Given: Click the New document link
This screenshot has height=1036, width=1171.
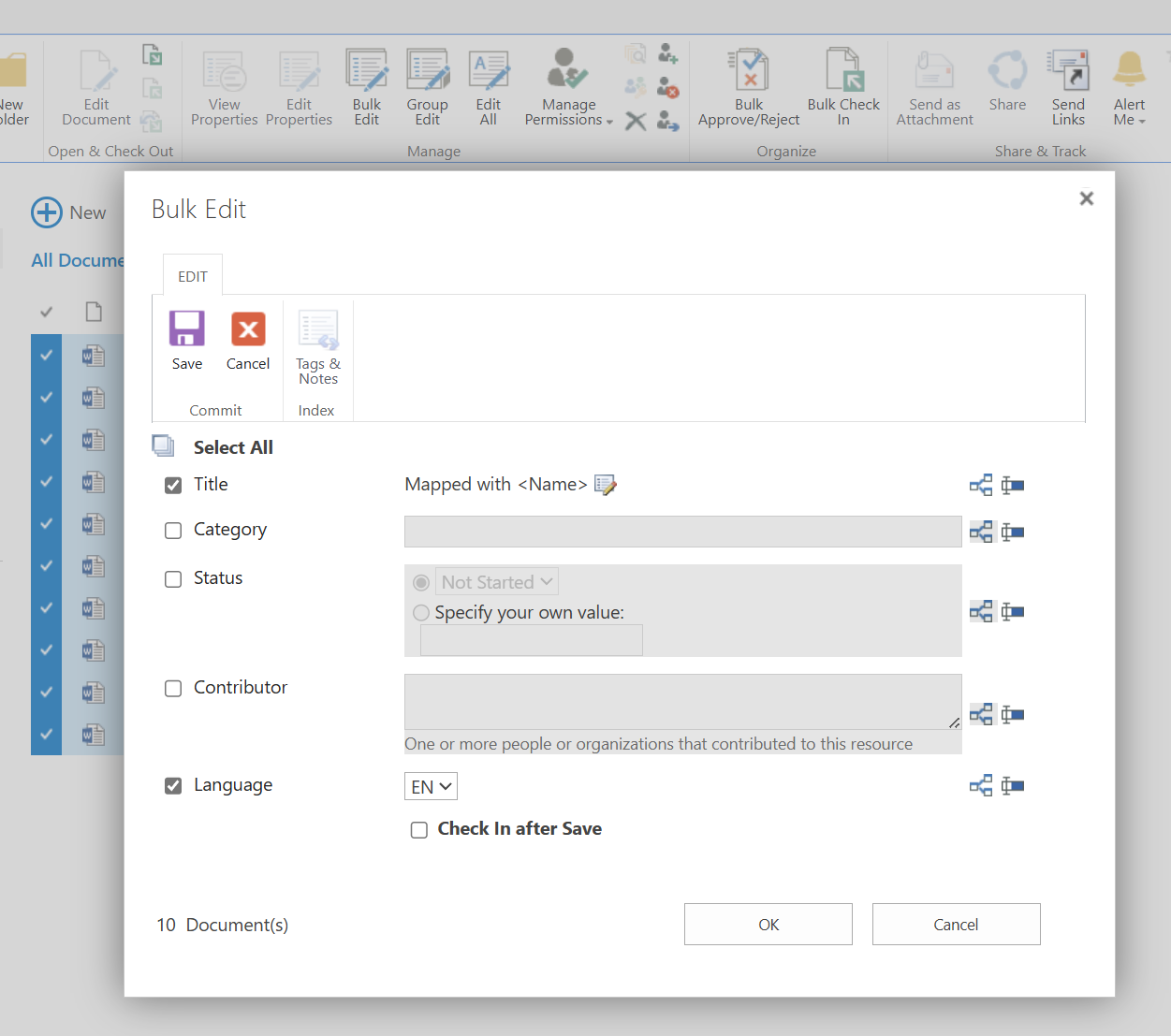Looking at the screenshot, I should coord(69,212).
